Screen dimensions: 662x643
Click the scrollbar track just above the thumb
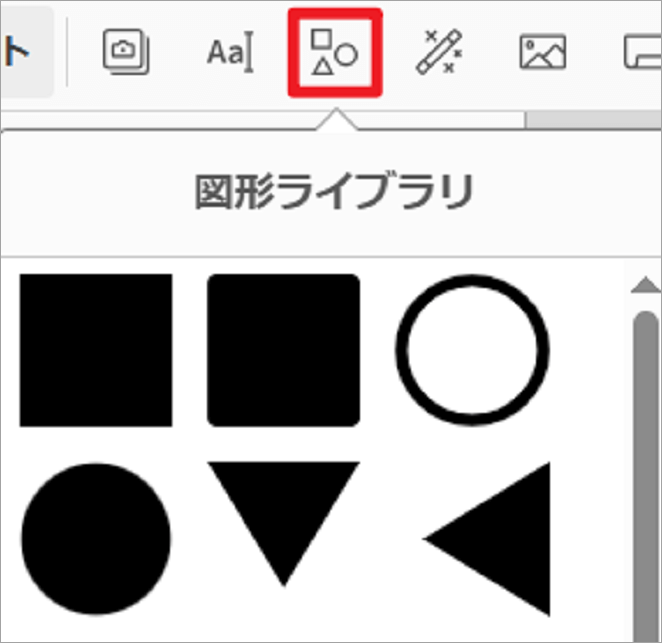[x=646, y=304]
